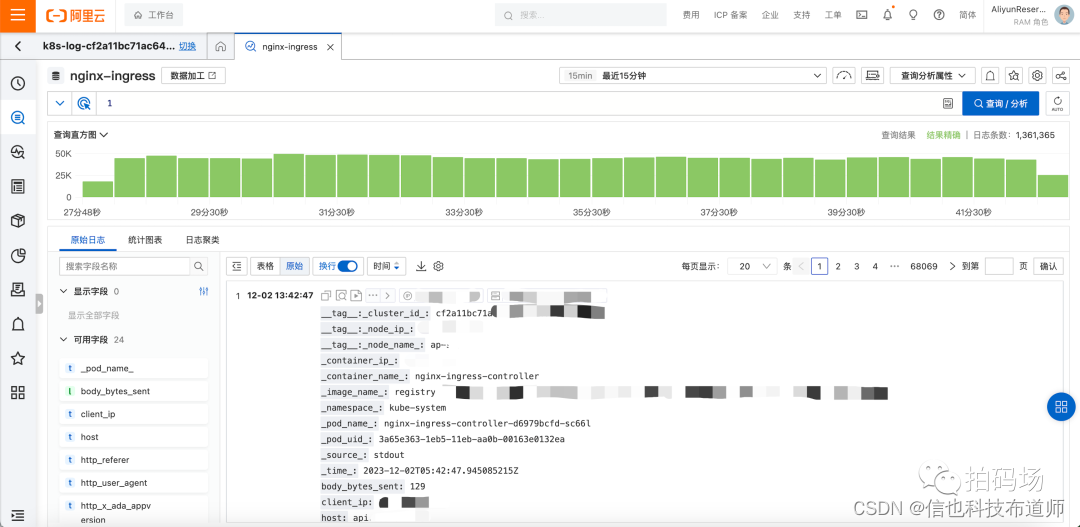Focus the top search box
This screenshot has width=1080, height=527.
[581, 15]
